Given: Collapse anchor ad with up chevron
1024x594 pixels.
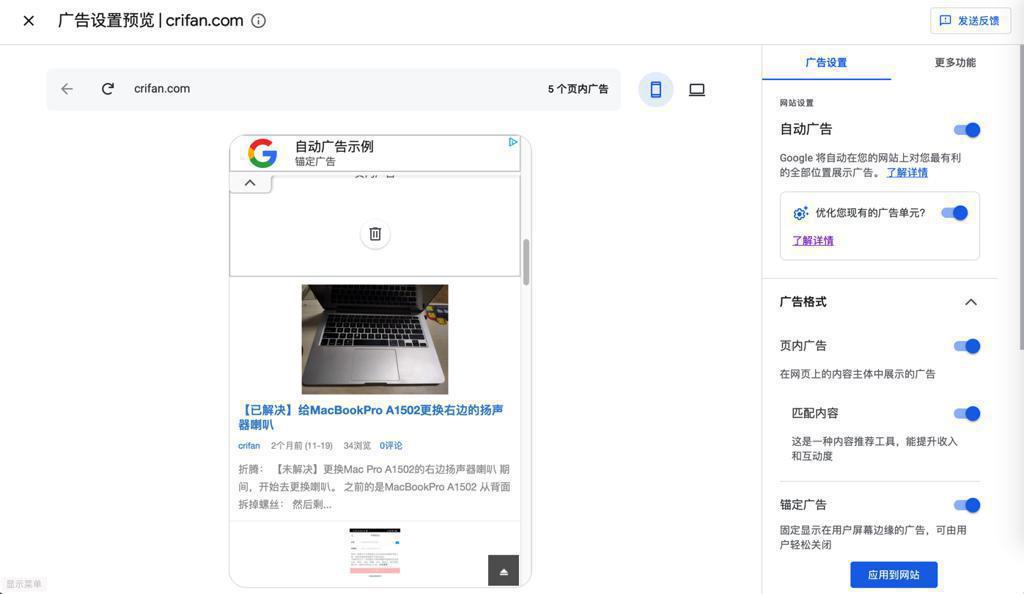Looking at the screenshot, I should point(250,183).
